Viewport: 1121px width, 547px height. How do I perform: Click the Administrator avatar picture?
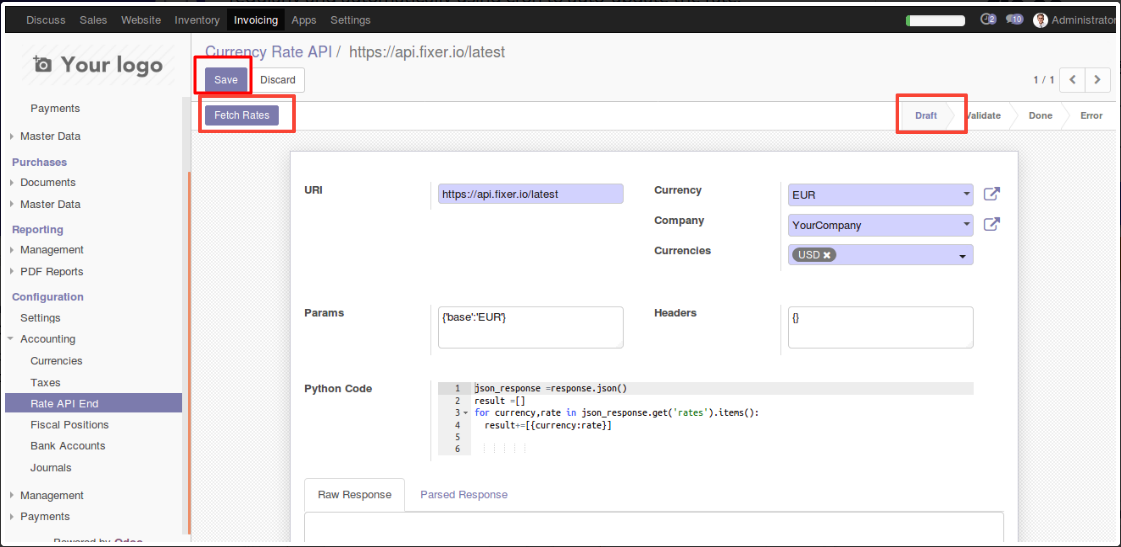click(x=1041, y=20)
